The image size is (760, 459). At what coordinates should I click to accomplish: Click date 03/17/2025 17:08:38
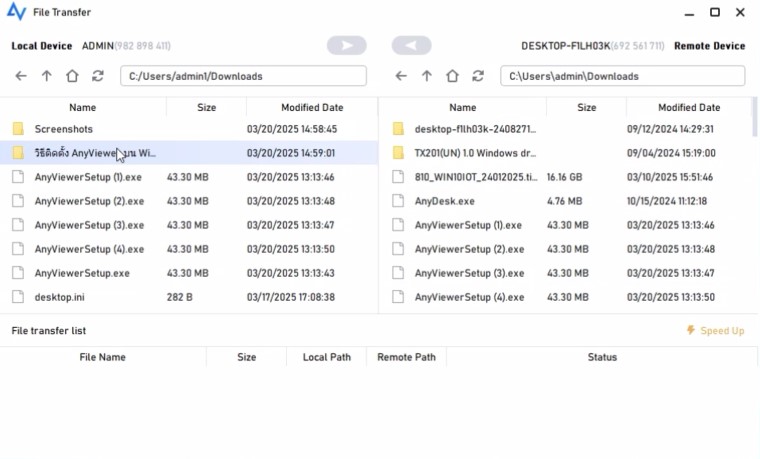[x=291, y=297]
